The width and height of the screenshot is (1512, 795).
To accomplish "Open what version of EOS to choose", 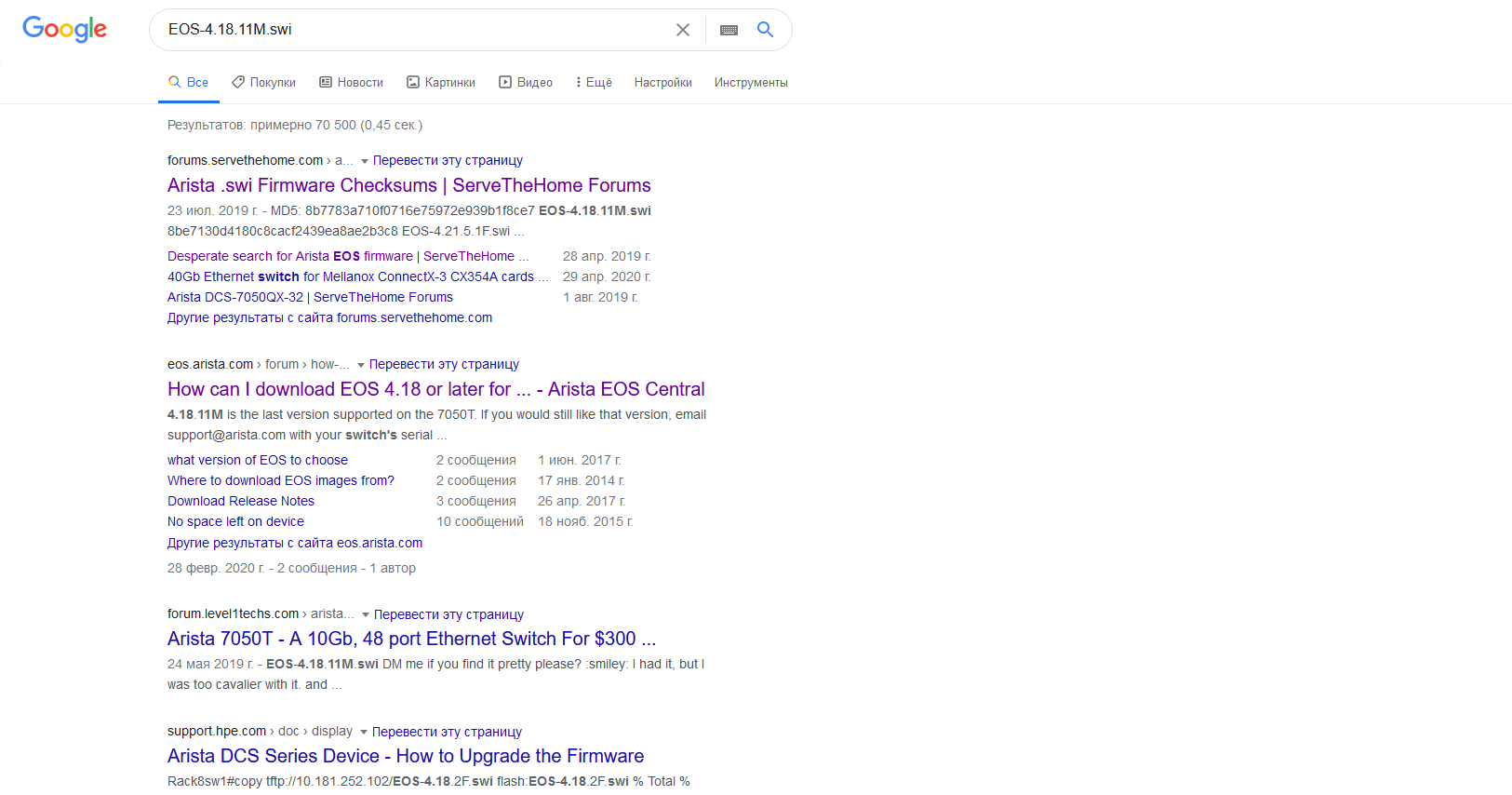I will point(258,460).
